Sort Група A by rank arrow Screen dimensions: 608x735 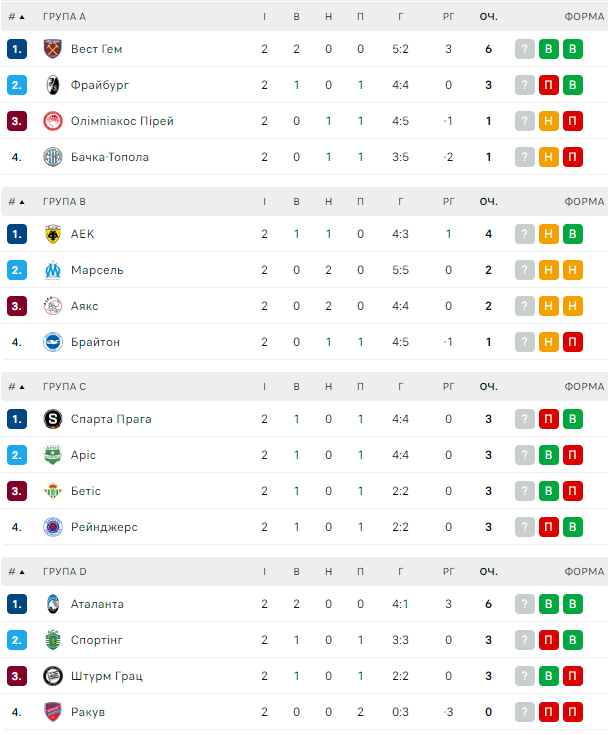point(22,17)
